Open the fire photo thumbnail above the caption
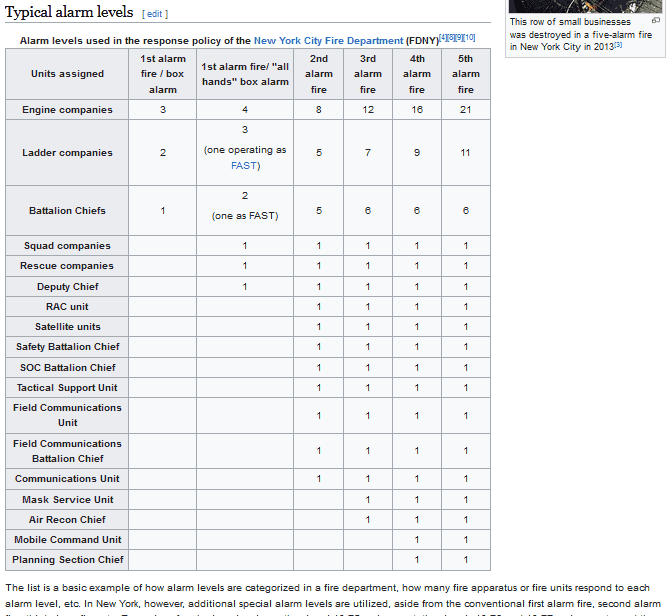 585,6
